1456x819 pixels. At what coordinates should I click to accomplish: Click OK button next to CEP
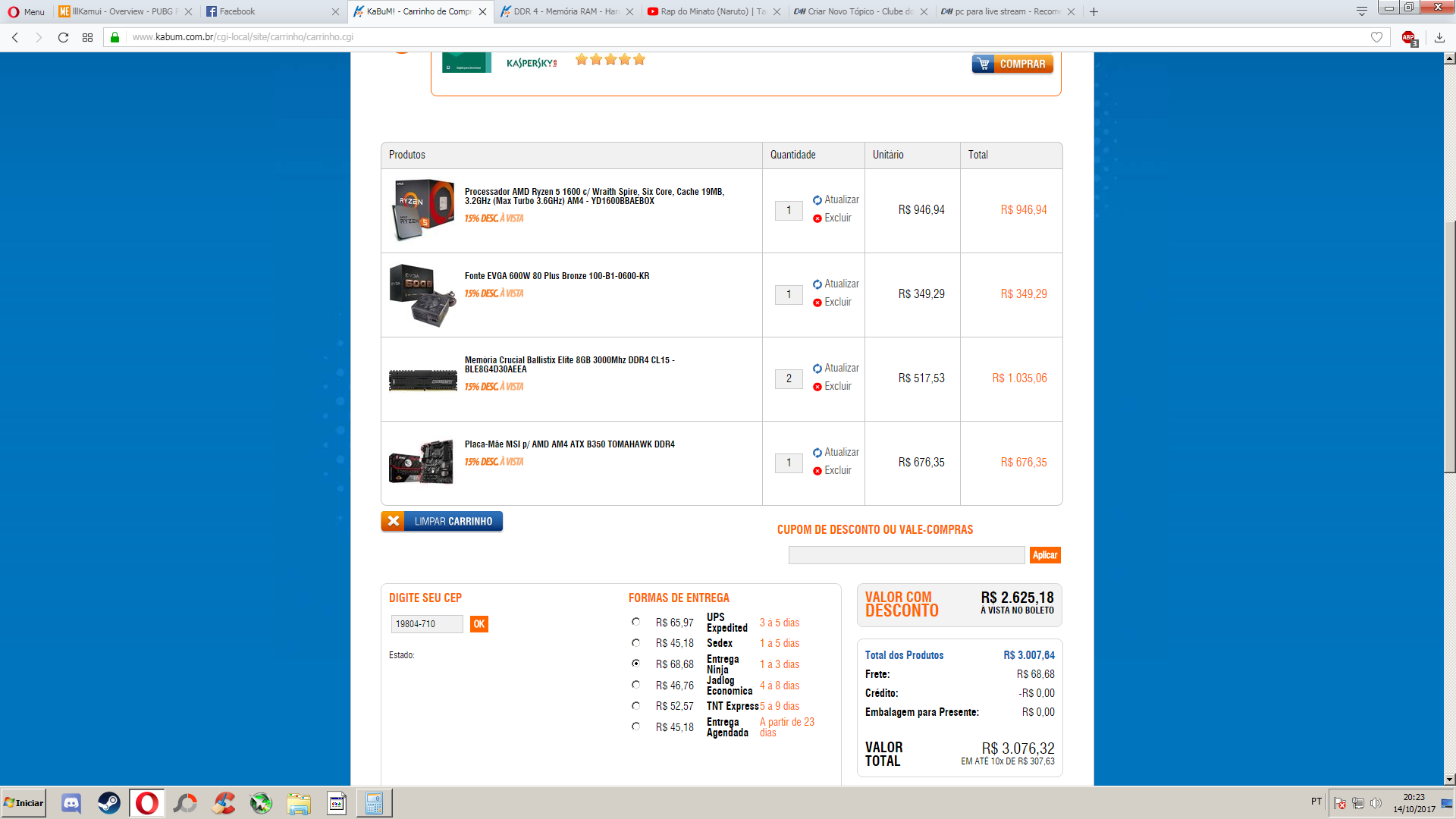tap(479, 624)
